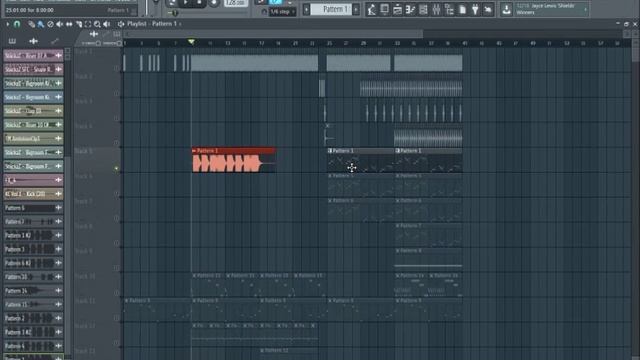This screenshot has height=360, width=640.
Task: Toggle mute switch for Track 1
Action: point(116,68)
